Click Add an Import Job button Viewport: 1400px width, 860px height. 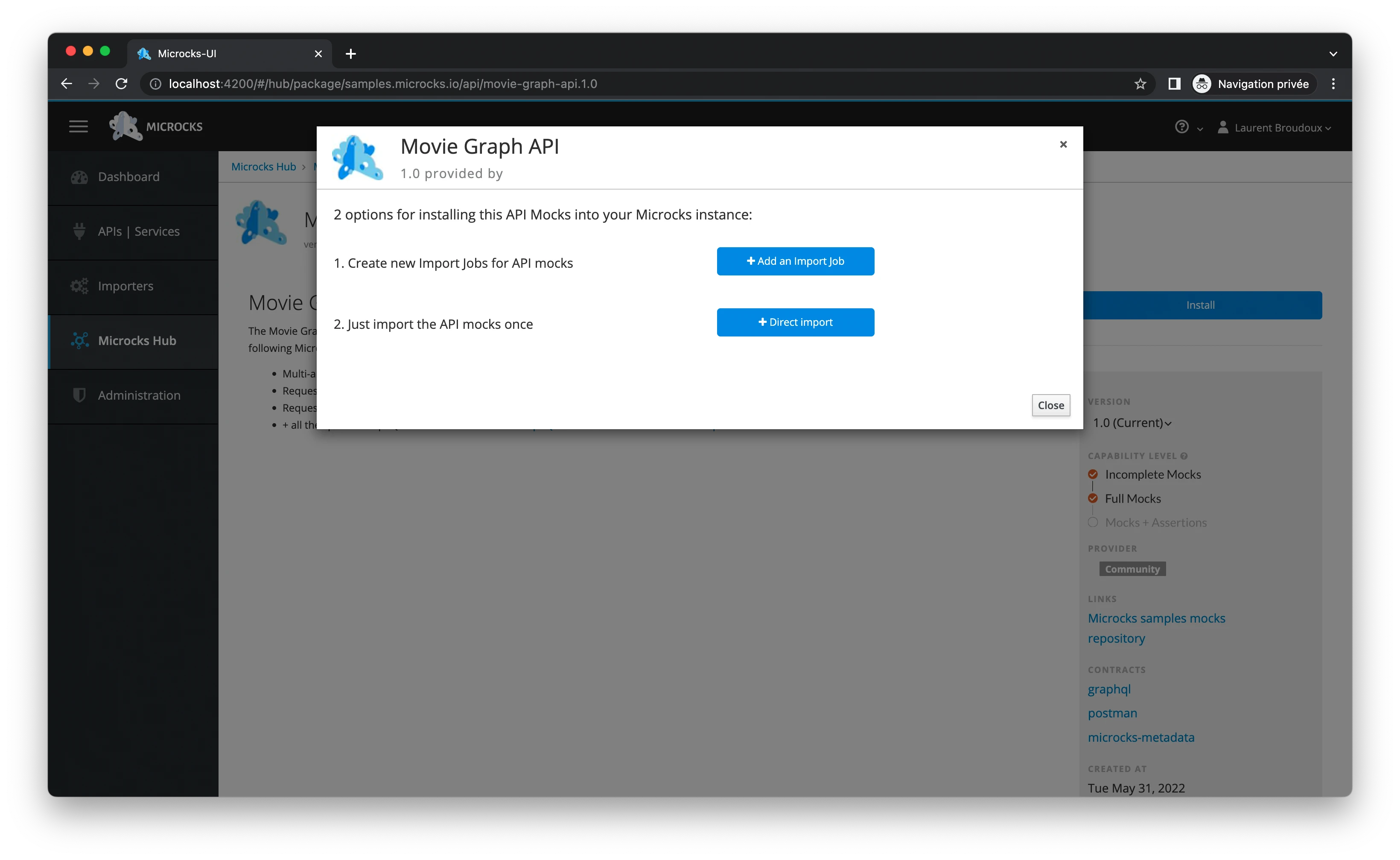[795, 261]
